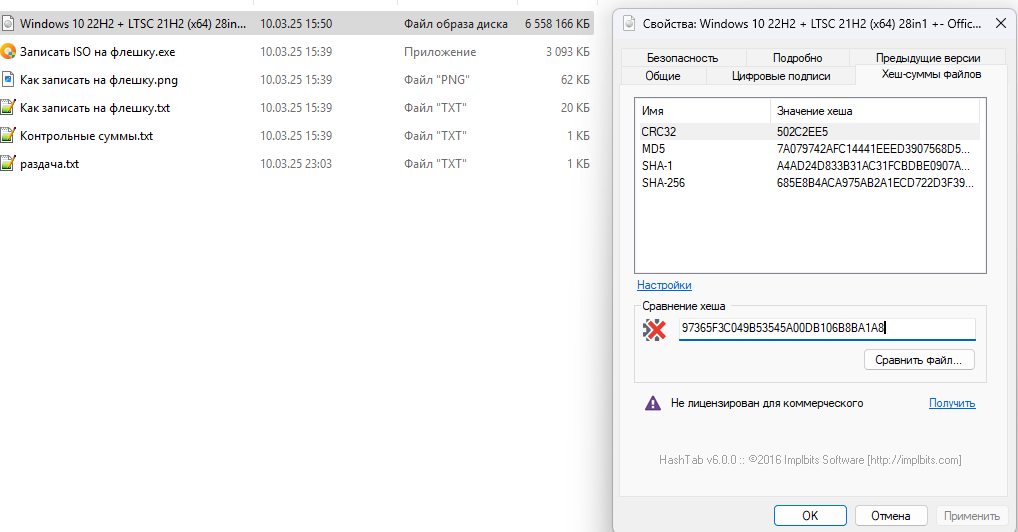This screenshot has height=532, width=1018.
Task: Click the 'раздача.txt' file icon
Action: click(8, 163)
